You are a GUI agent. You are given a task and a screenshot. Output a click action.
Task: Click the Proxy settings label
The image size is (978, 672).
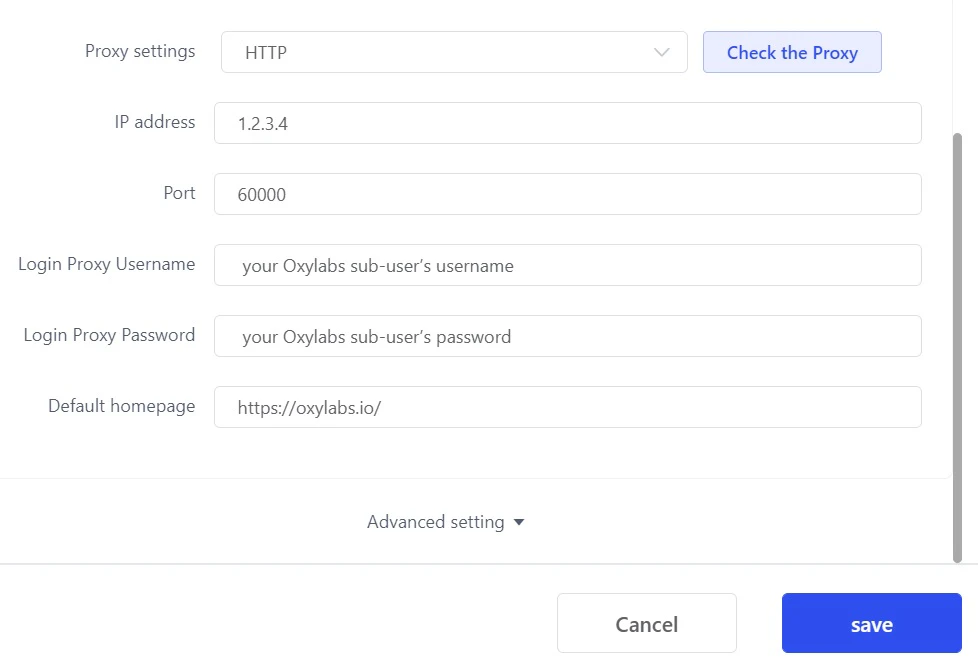click(x=140, y=51)
